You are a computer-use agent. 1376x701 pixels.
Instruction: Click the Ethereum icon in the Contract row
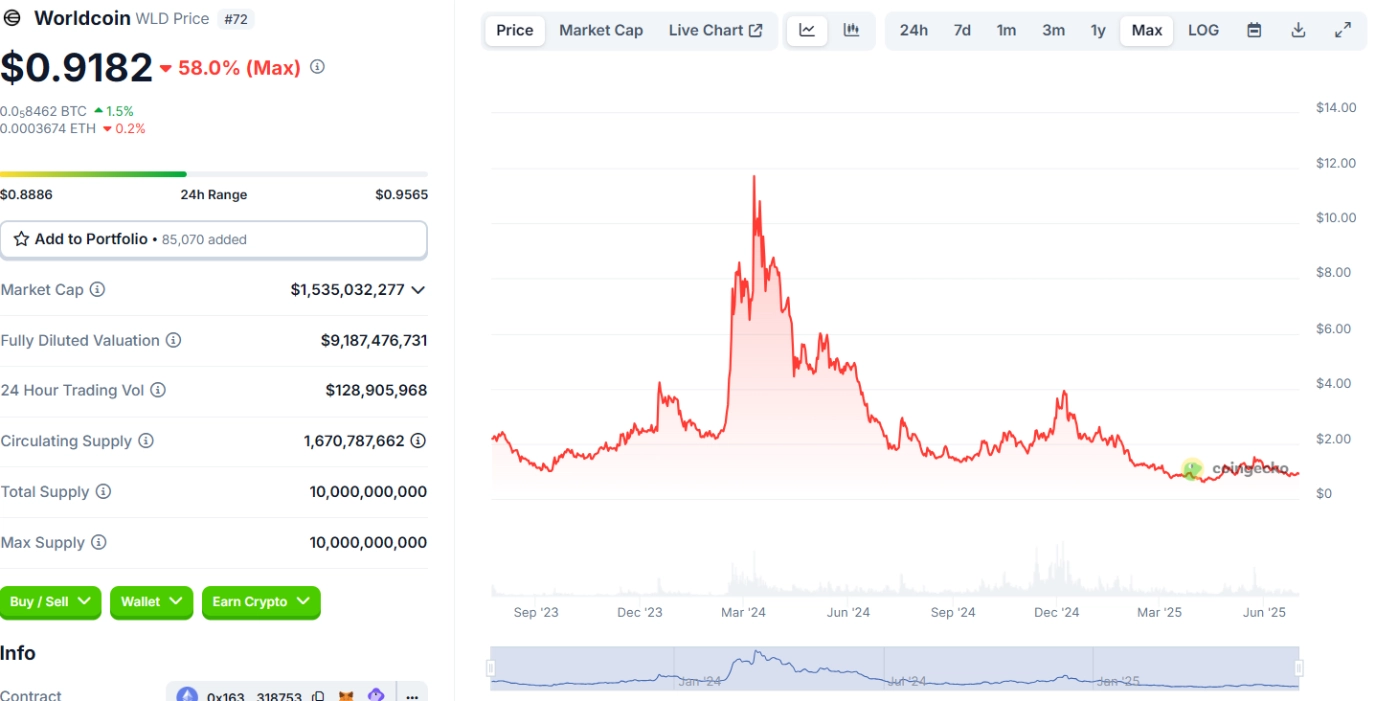coord(187,695)
